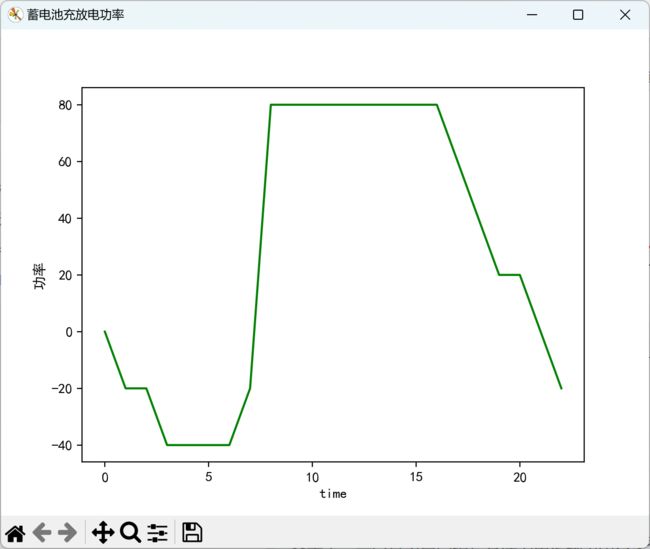Click y-axis tick label −40
650x549 pixels.
62,445
